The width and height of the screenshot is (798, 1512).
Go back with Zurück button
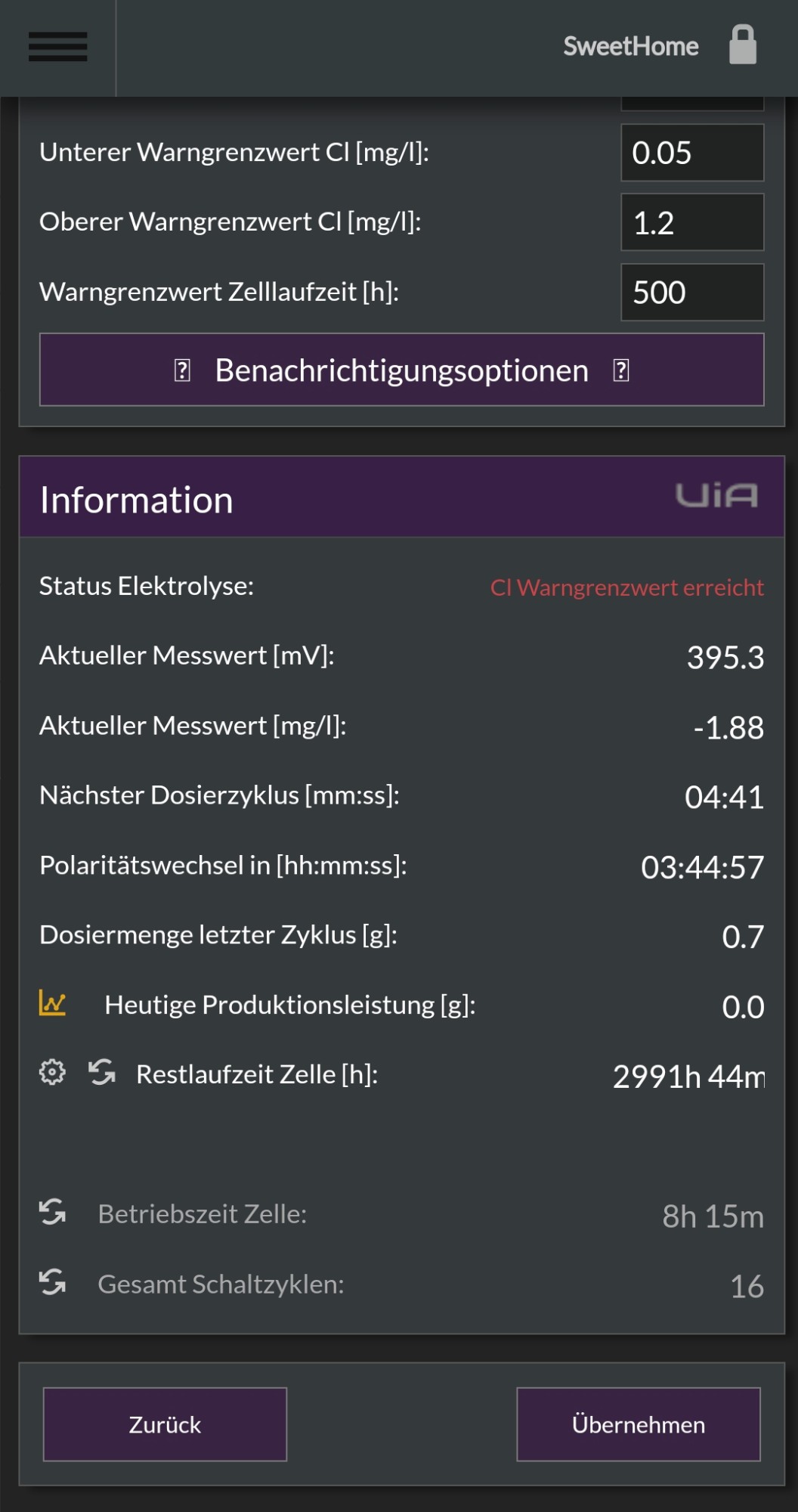coord(165,1424)
